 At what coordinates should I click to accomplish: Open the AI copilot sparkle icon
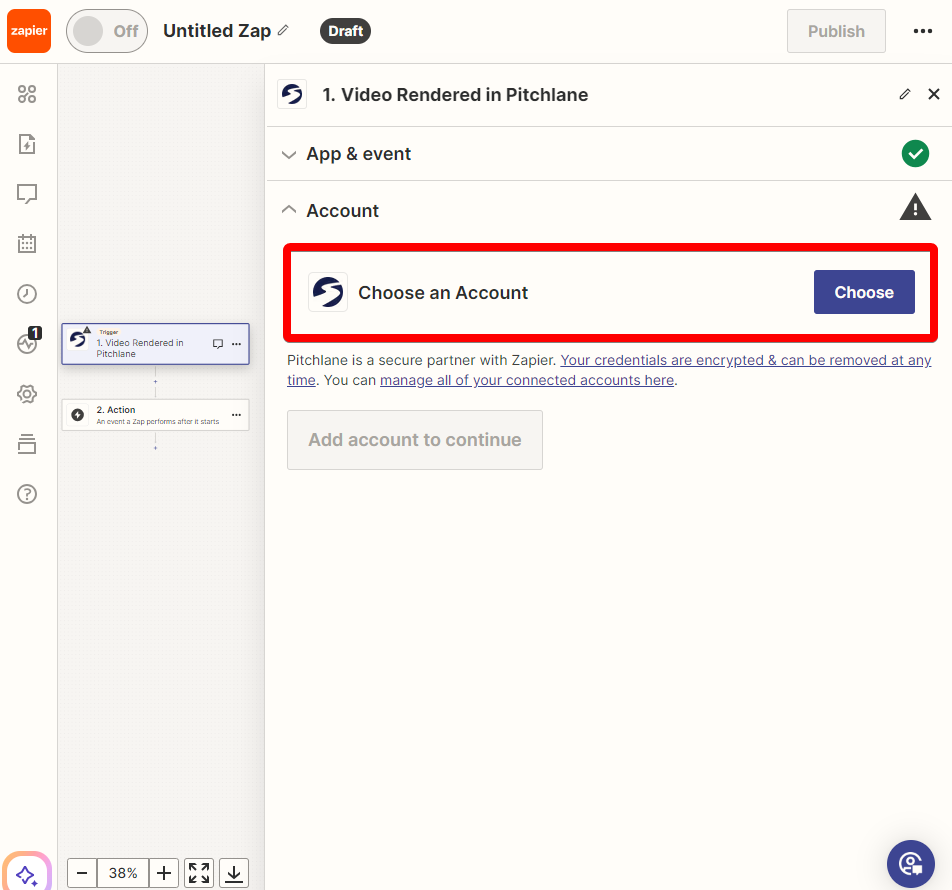tap(27, 874)
